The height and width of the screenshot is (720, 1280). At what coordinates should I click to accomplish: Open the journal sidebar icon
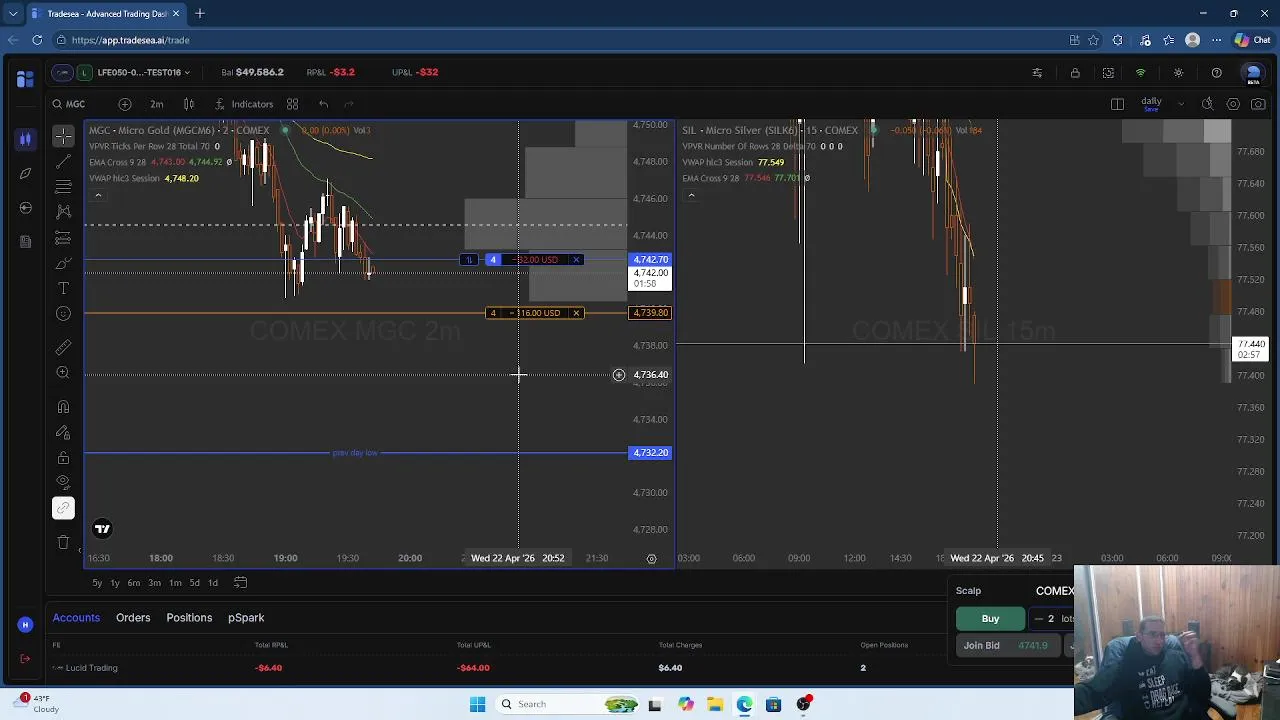coord(25,241)
